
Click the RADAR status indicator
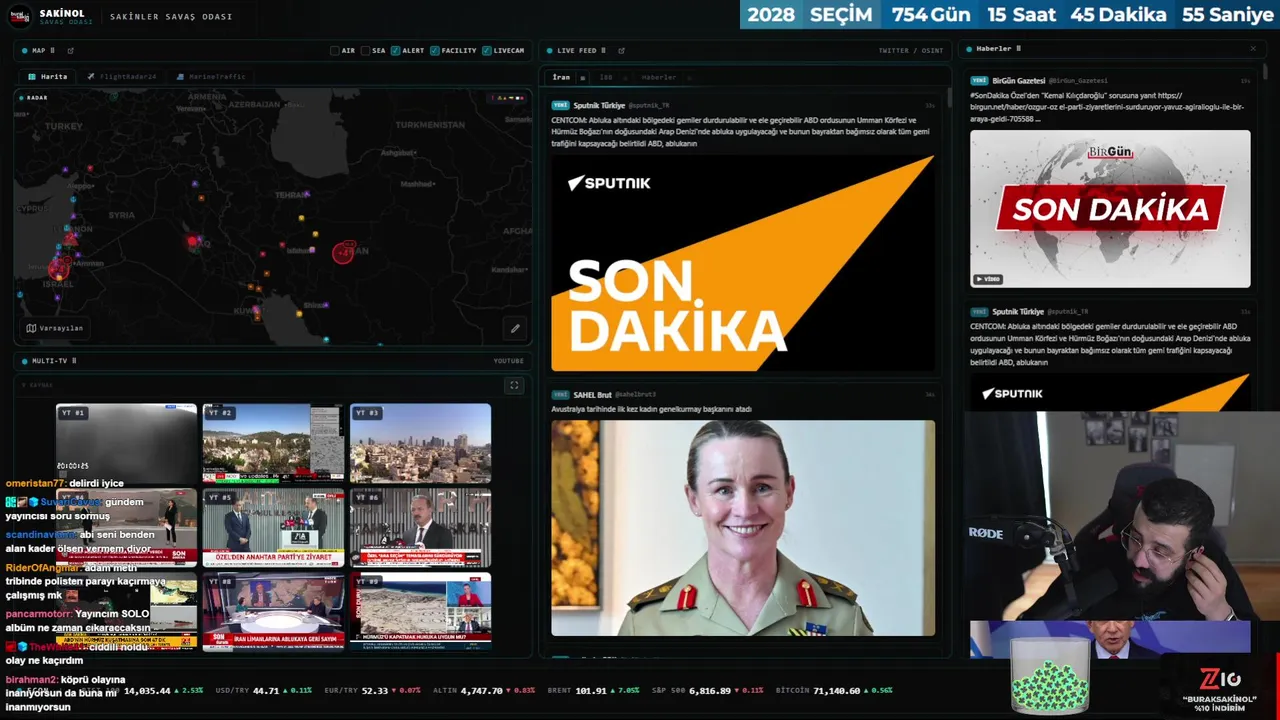pyautogui.click(x=35, y=97)
